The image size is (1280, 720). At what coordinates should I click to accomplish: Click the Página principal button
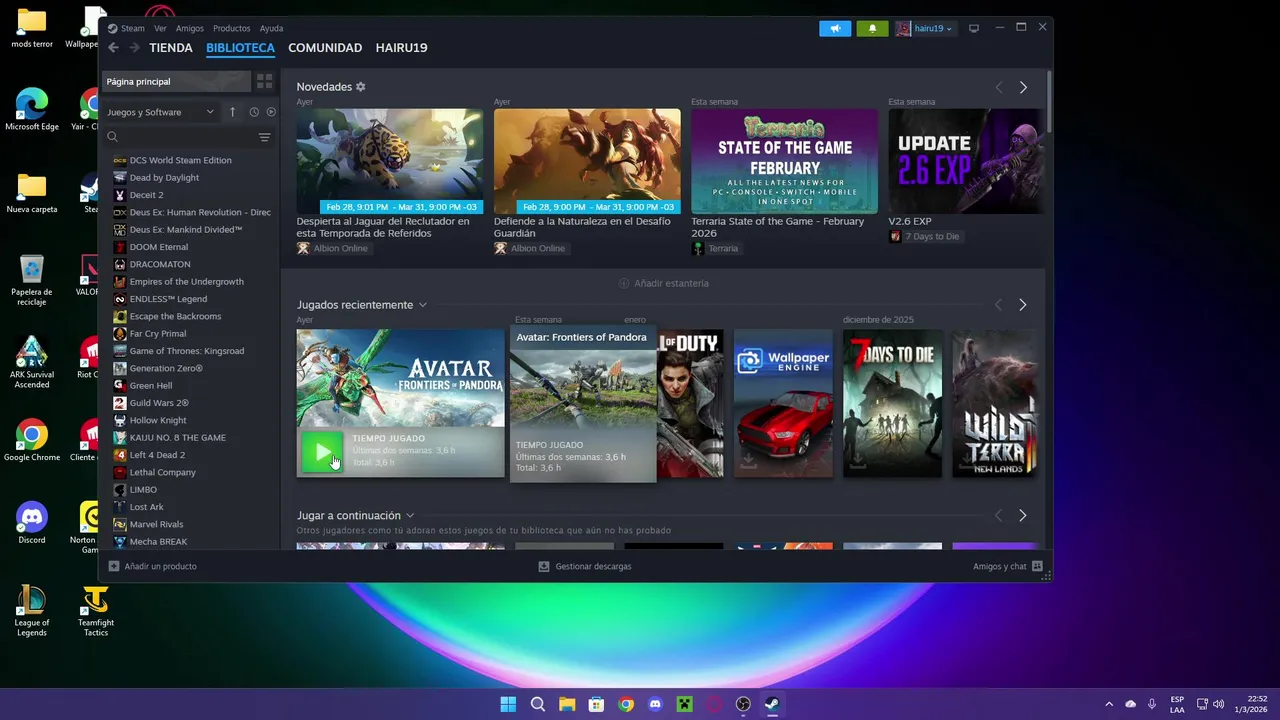[x=175, y=81]
